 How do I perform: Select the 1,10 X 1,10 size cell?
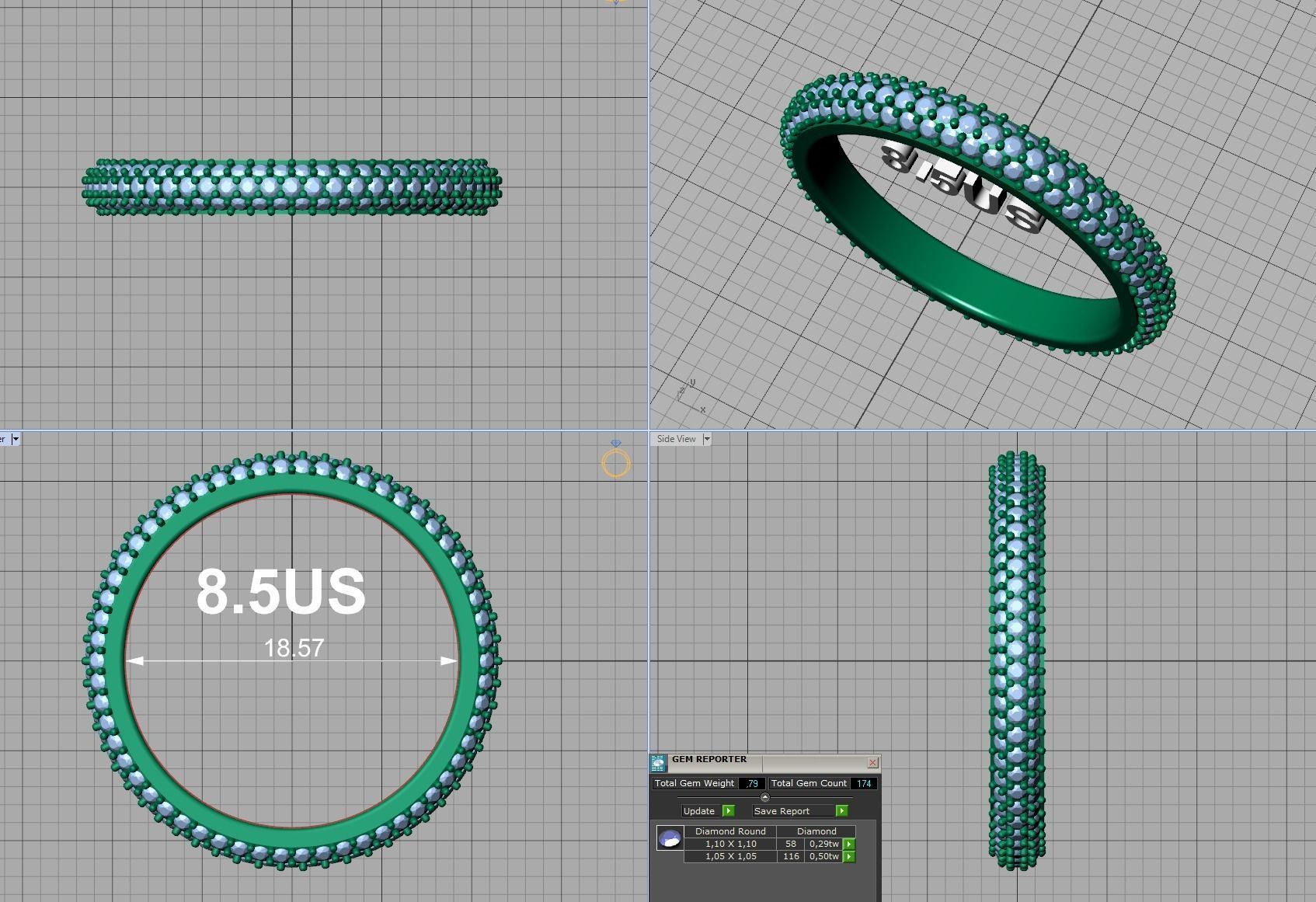click(x=730, y=844)
